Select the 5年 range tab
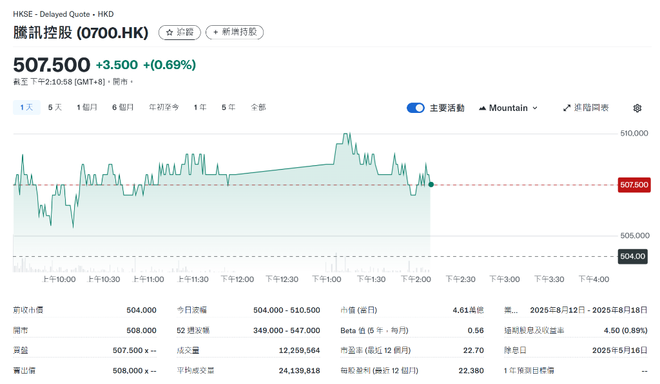This screenshot has width=660, height=384. pos(229,107)
